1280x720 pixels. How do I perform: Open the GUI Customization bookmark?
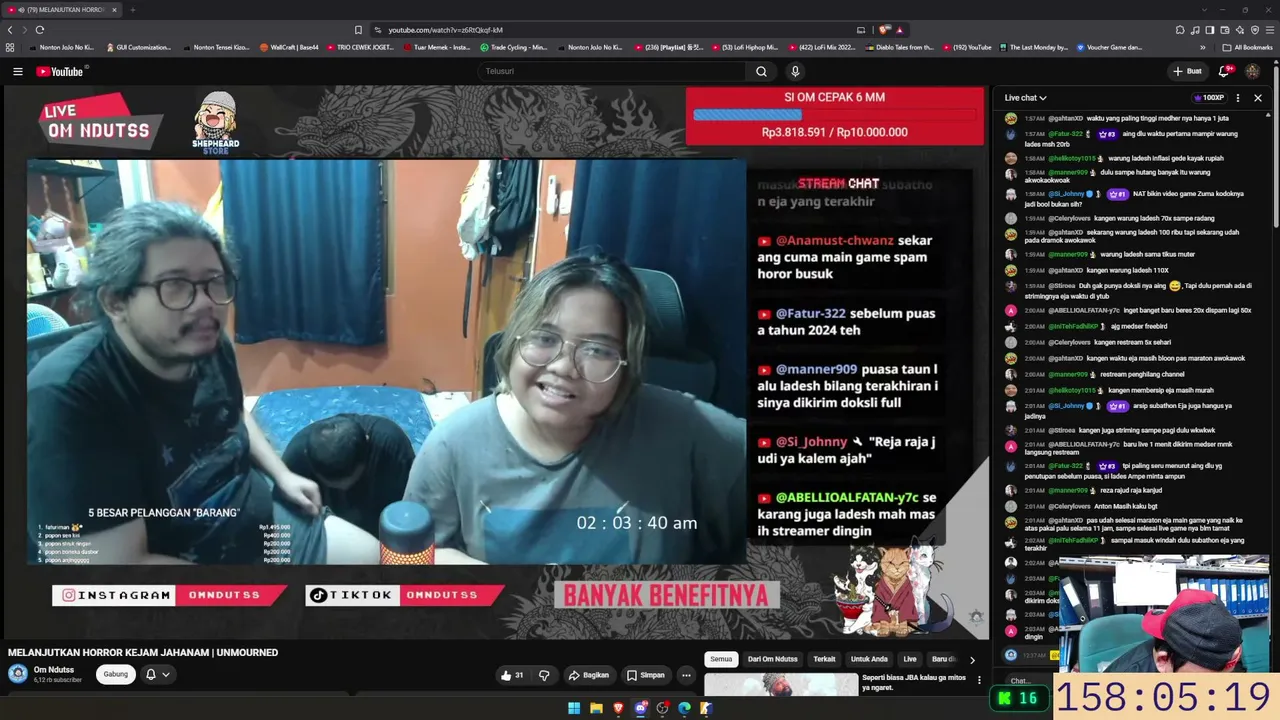pos(139,47)
